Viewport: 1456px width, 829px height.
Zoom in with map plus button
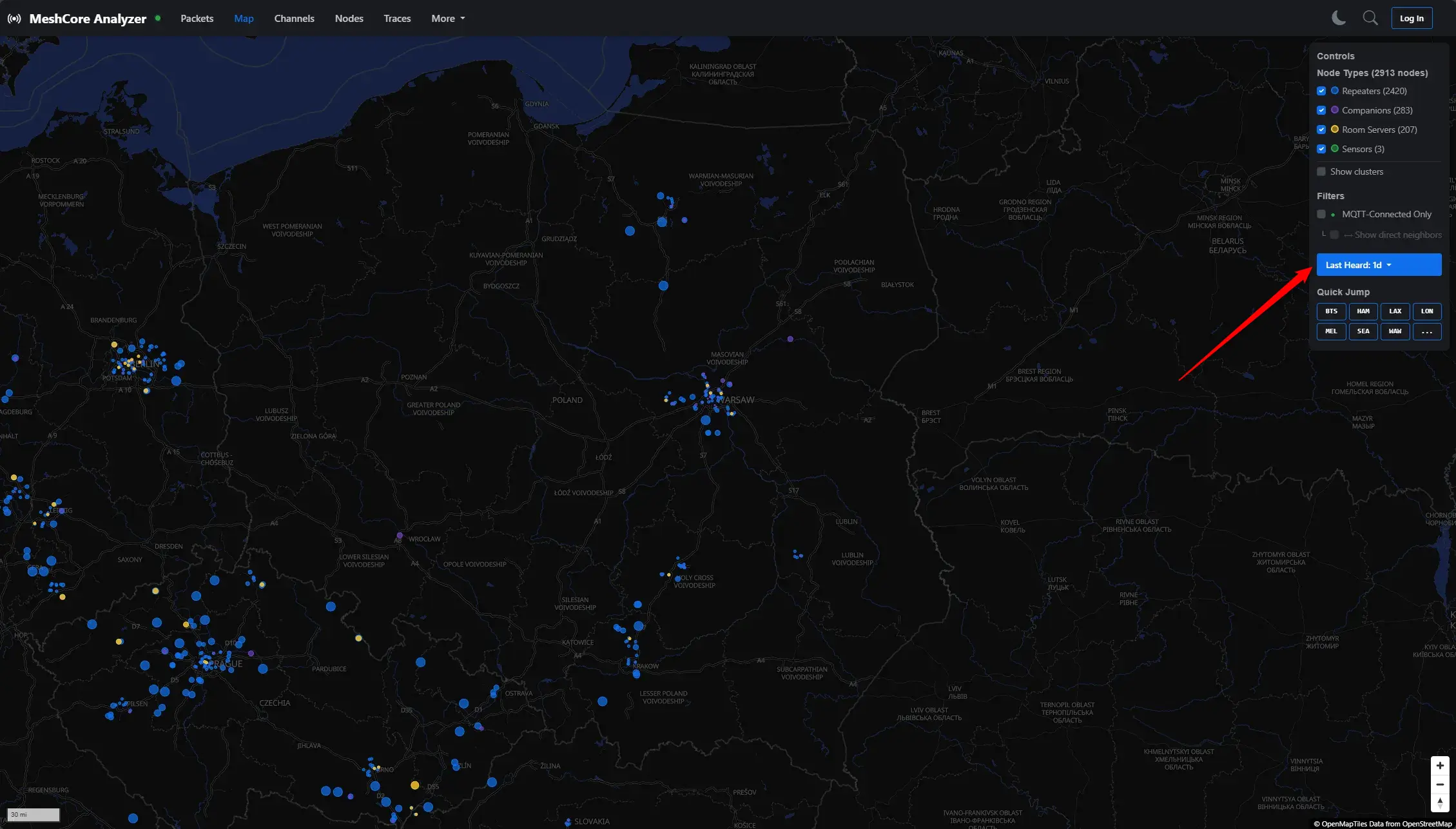(1440, 765)
